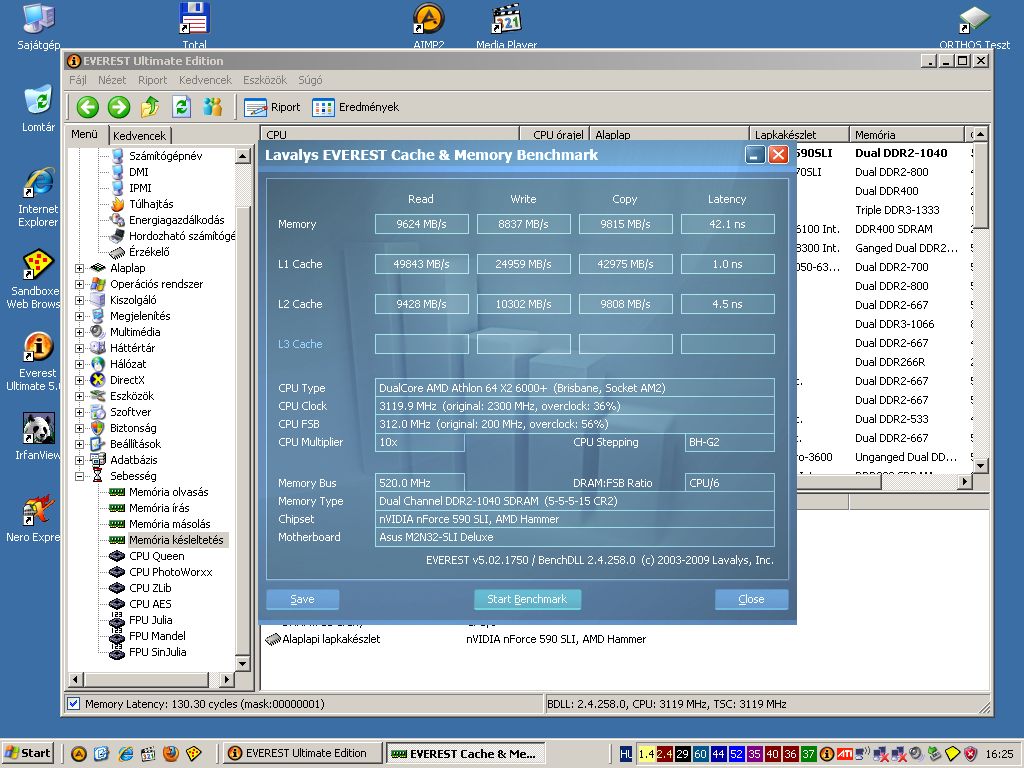Toggle the Memory Latency status bar checkbox

pos(74,703)
